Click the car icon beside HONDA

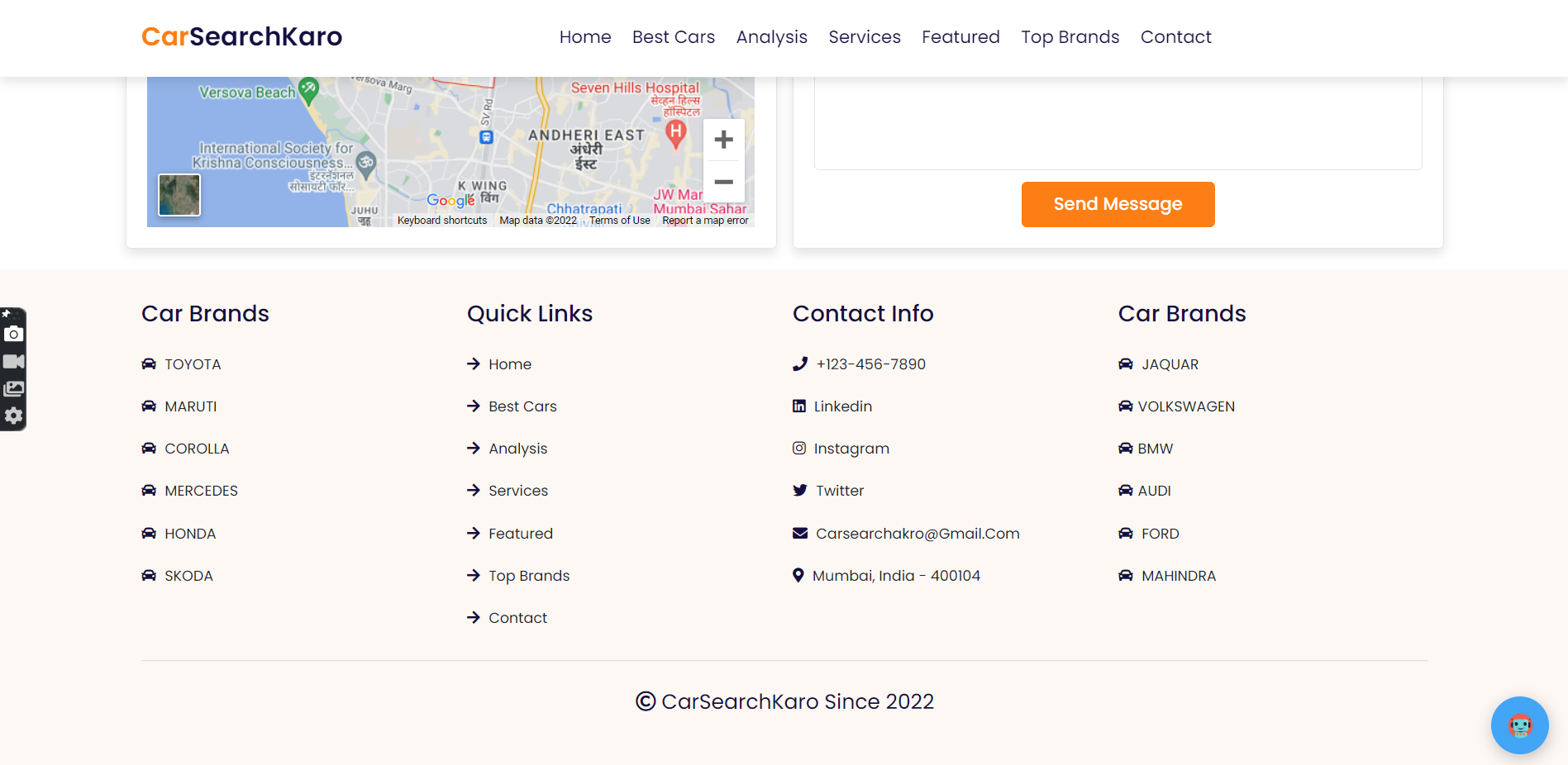point(149,533)
